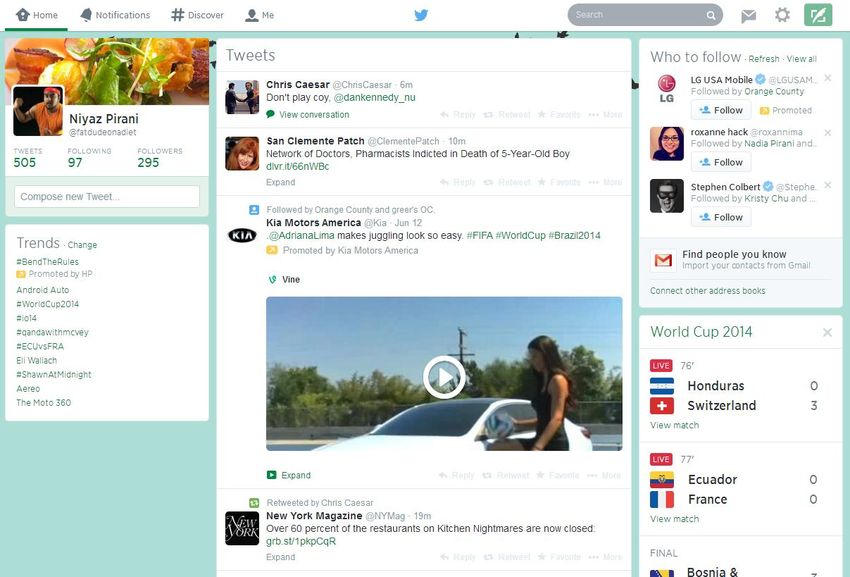The image size is (850, 577).
Task: Open the dlvr.it/66nWBc link
Action: (x=298, y=166)
